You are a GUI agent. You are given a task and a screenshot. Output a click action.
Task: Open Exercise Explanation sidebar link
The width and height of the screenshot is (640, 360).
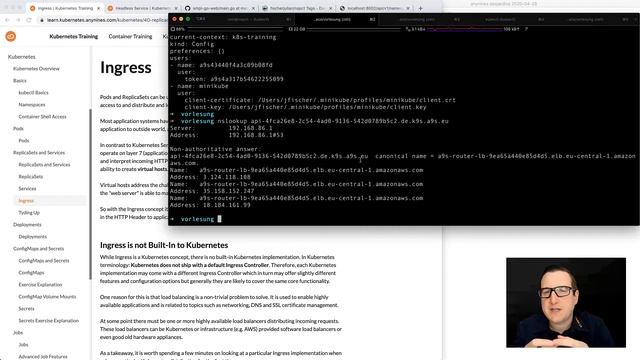[40, 284]
